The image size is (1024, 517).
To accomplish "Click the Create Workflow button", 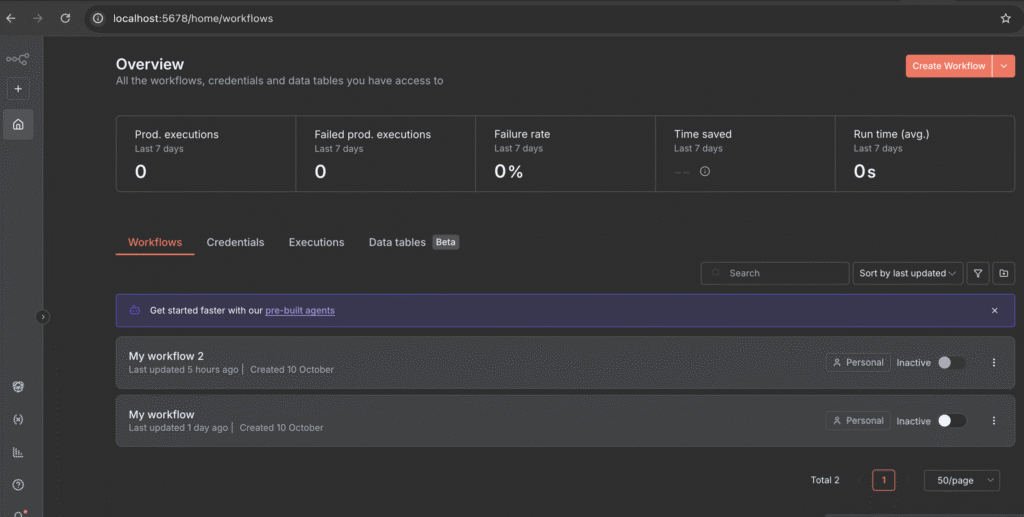I will tap(948, 66).
